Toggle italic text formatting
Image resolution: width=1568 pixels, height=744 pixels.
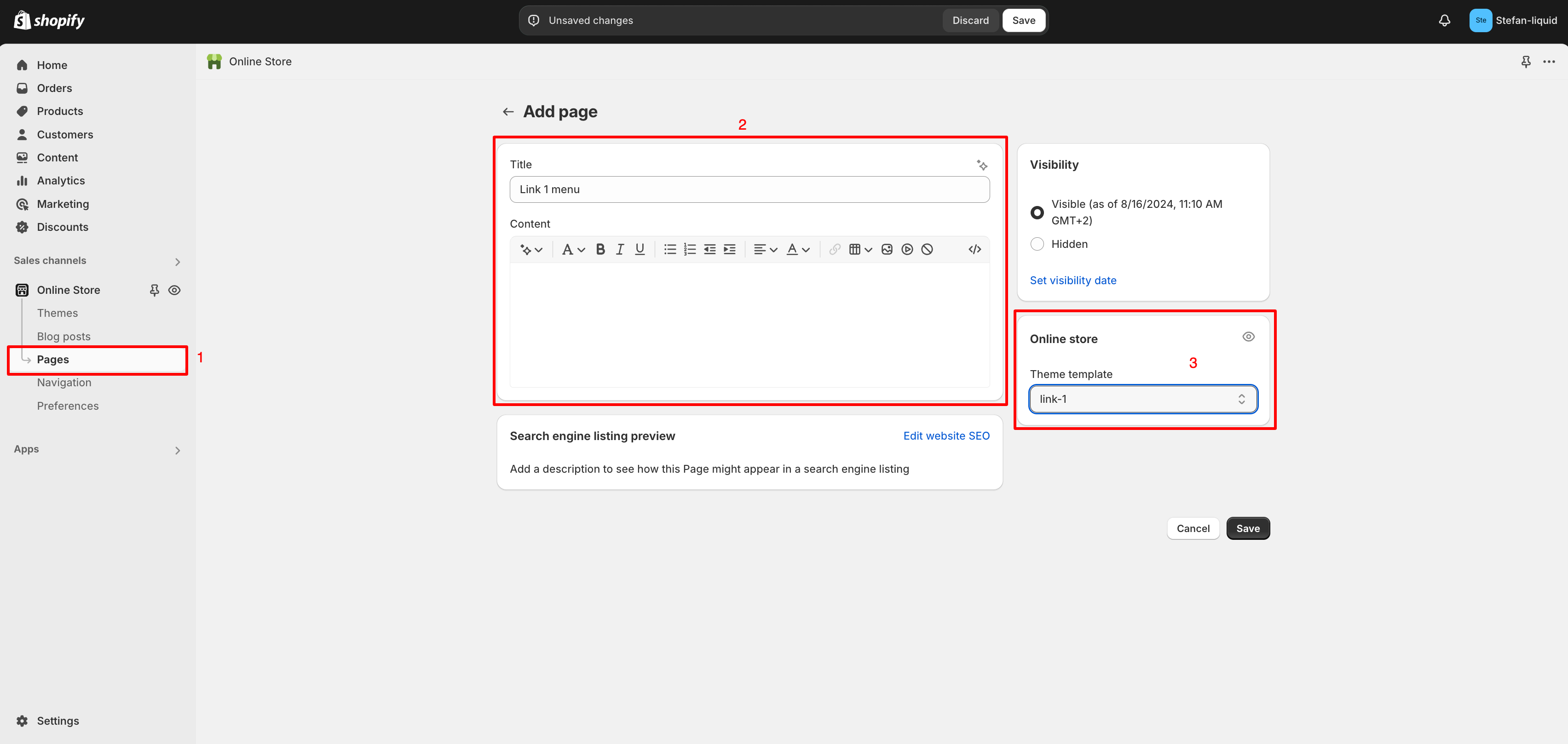(x=620, y=249)
